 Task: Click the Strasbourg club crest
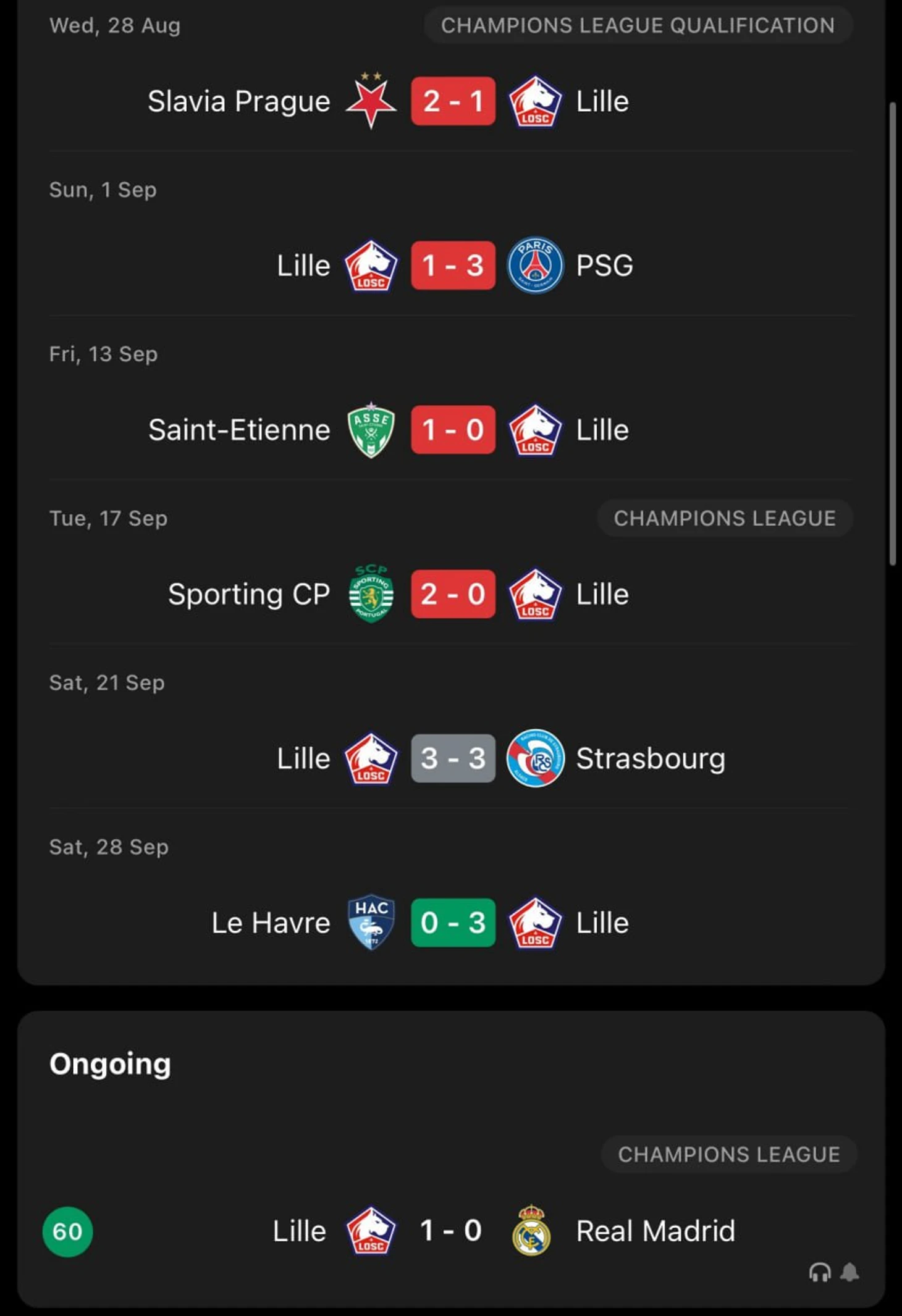(535, 758)
